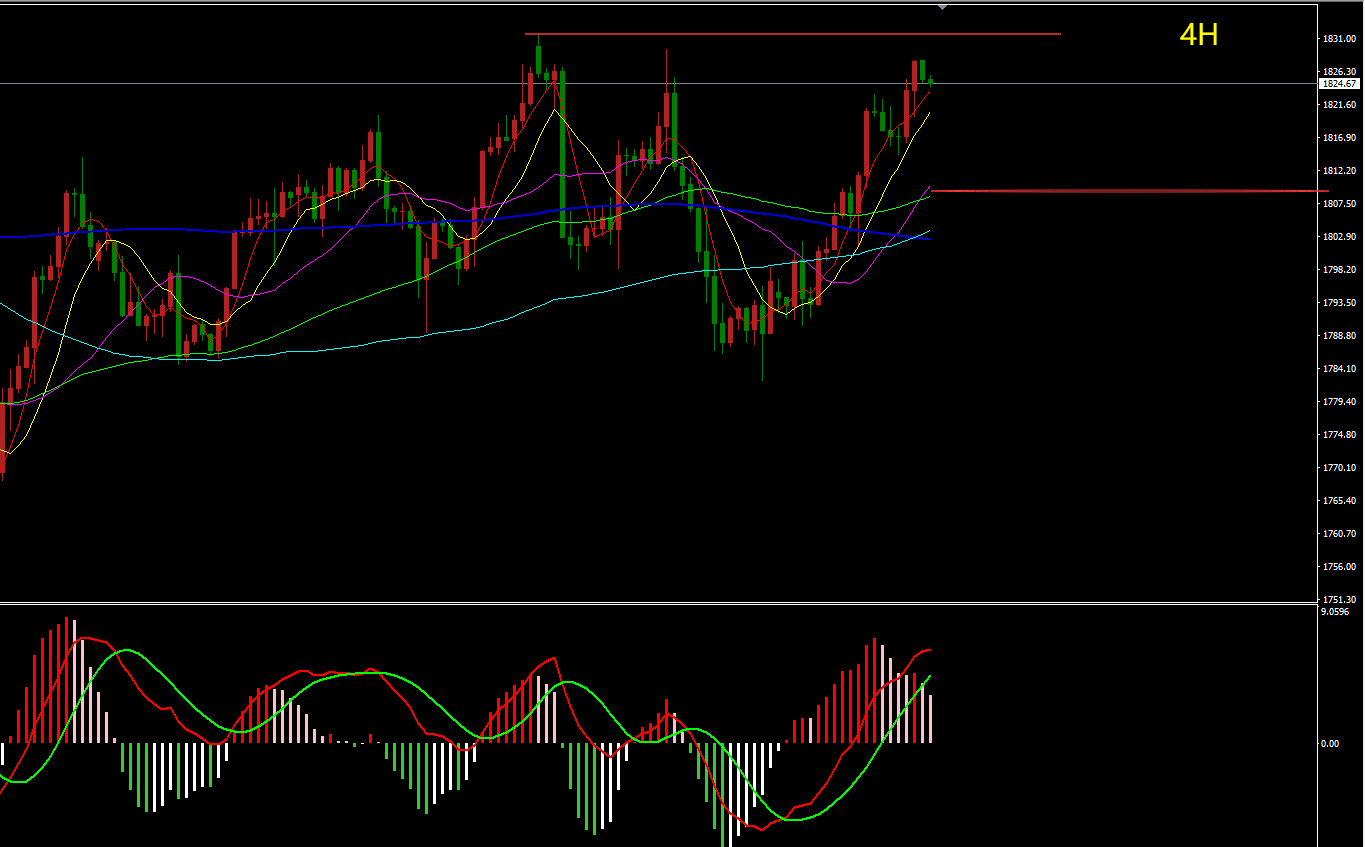Click the 1807.50 price axis label
This screenshot has width=1365, height=847.
(x=1339, y=204)
